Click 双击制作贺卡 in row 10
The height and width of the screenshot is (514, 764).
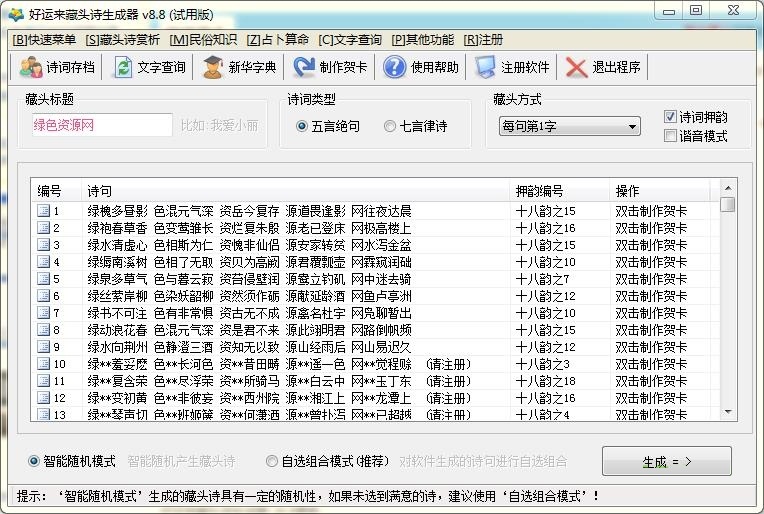pyautogui.click(x=651, y=364)
